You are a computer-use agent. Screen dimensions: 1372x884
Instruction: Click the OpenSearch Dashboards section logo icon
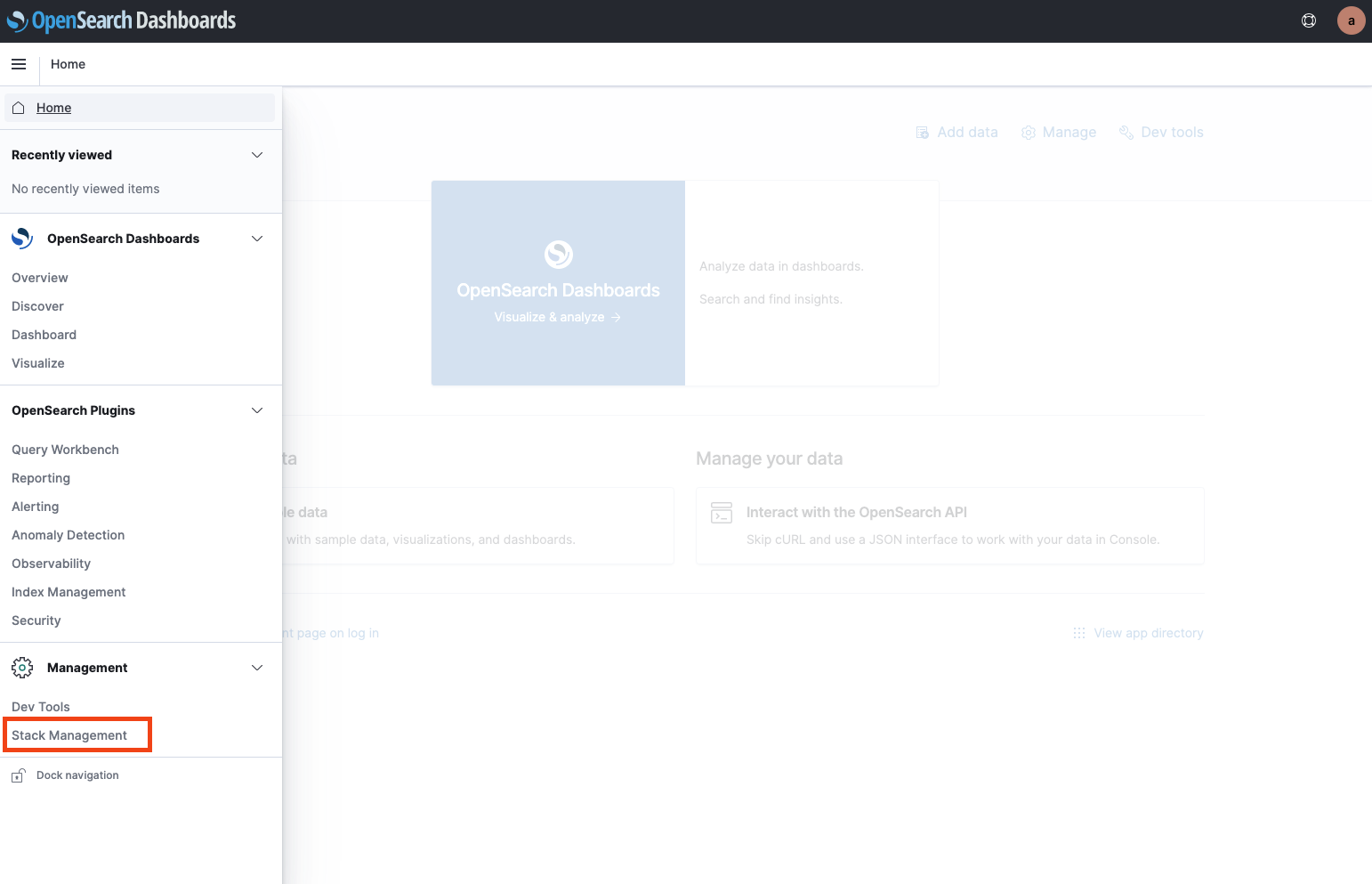point(22,239)
